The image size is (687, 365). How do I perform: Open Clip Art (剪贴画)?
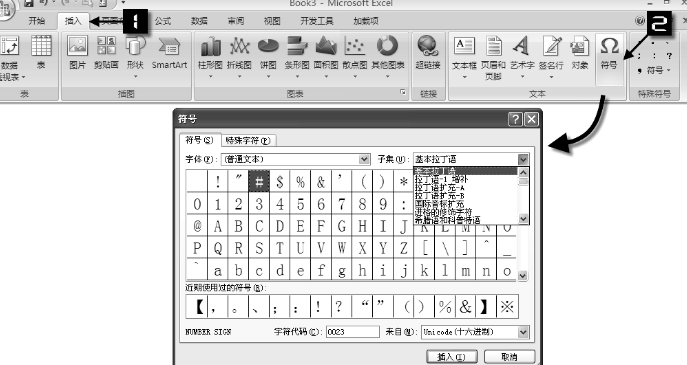106,53
